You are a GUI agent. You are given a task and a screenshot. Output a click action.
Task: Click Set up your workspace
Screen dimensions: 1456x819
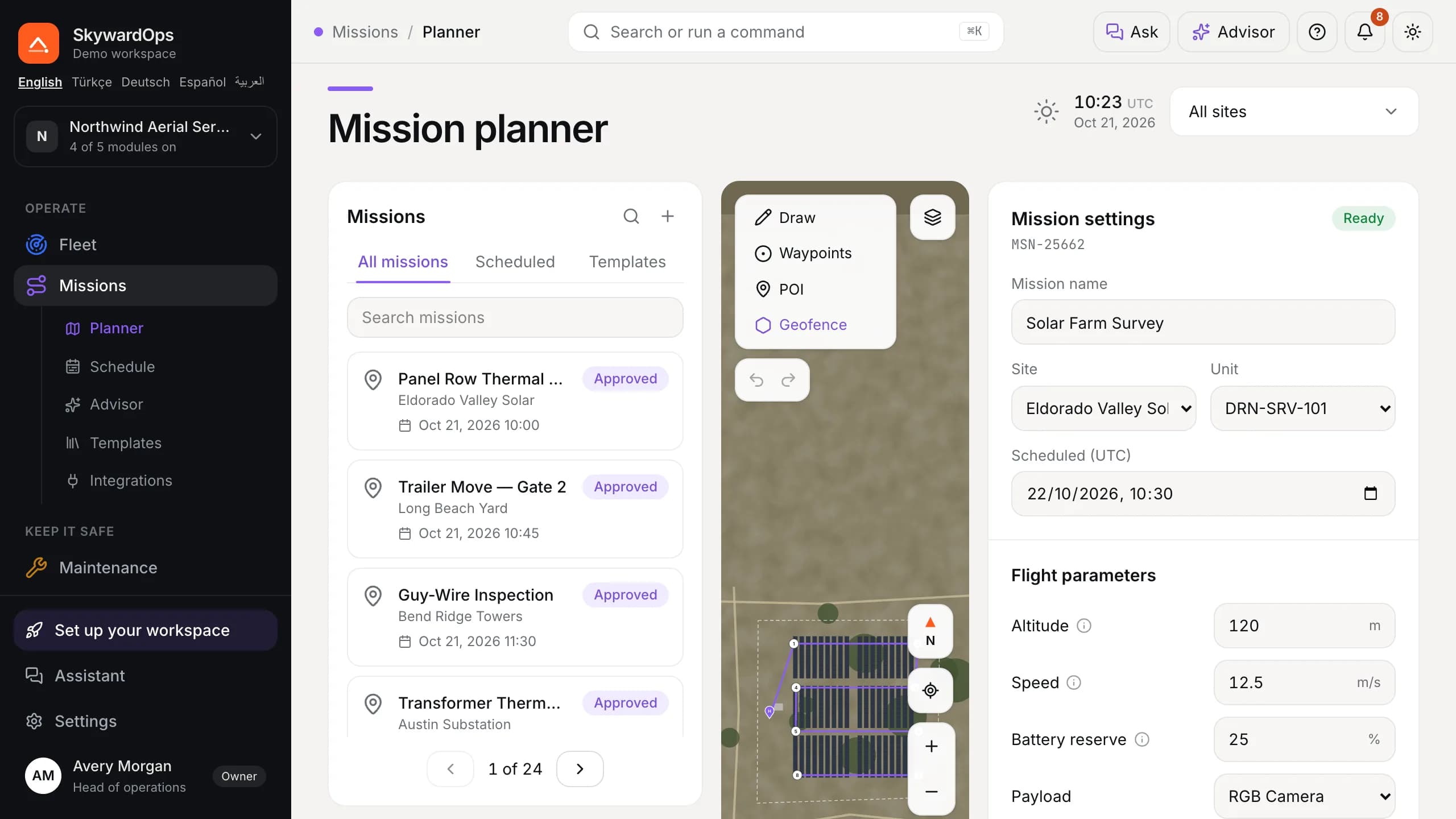[x=146, y=630]
